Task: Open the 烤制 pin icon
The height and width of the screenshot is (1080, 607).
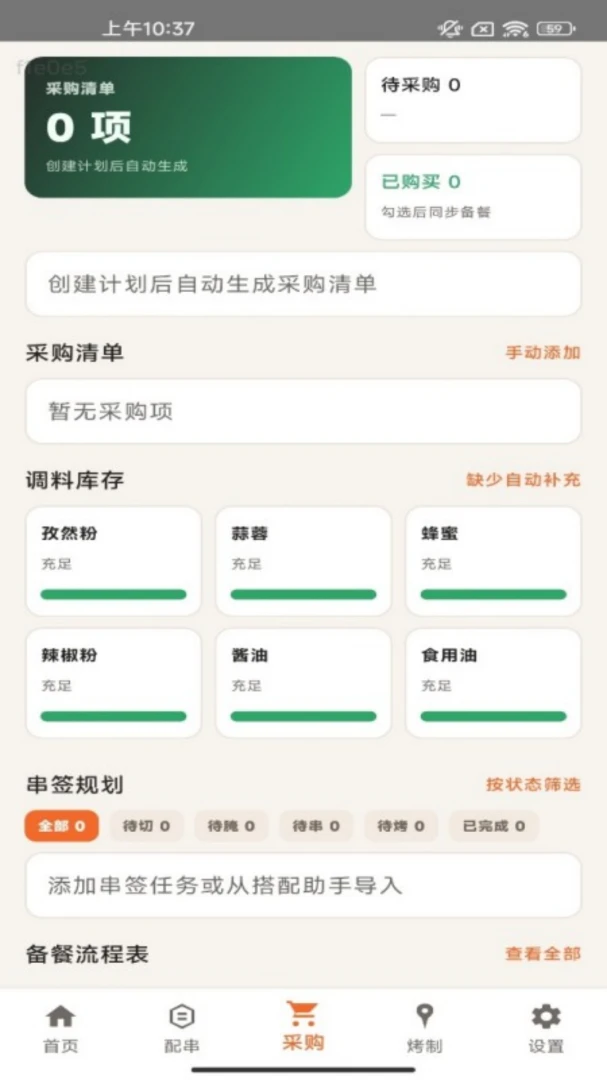Action: (x=424, y=1016)
